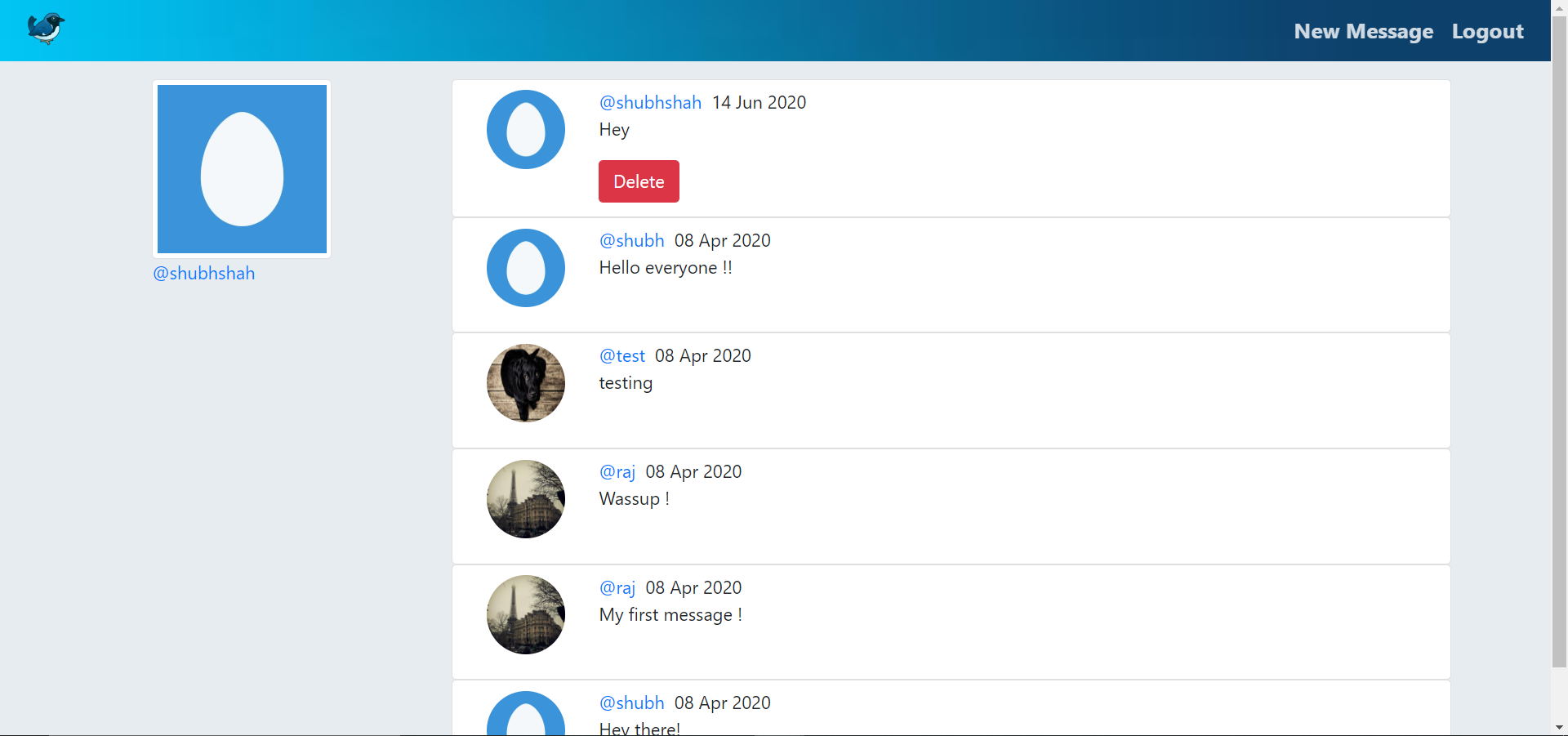
Task: Open New Message from the navbar
Action: pyautogui.click(x=1363, y=31)
